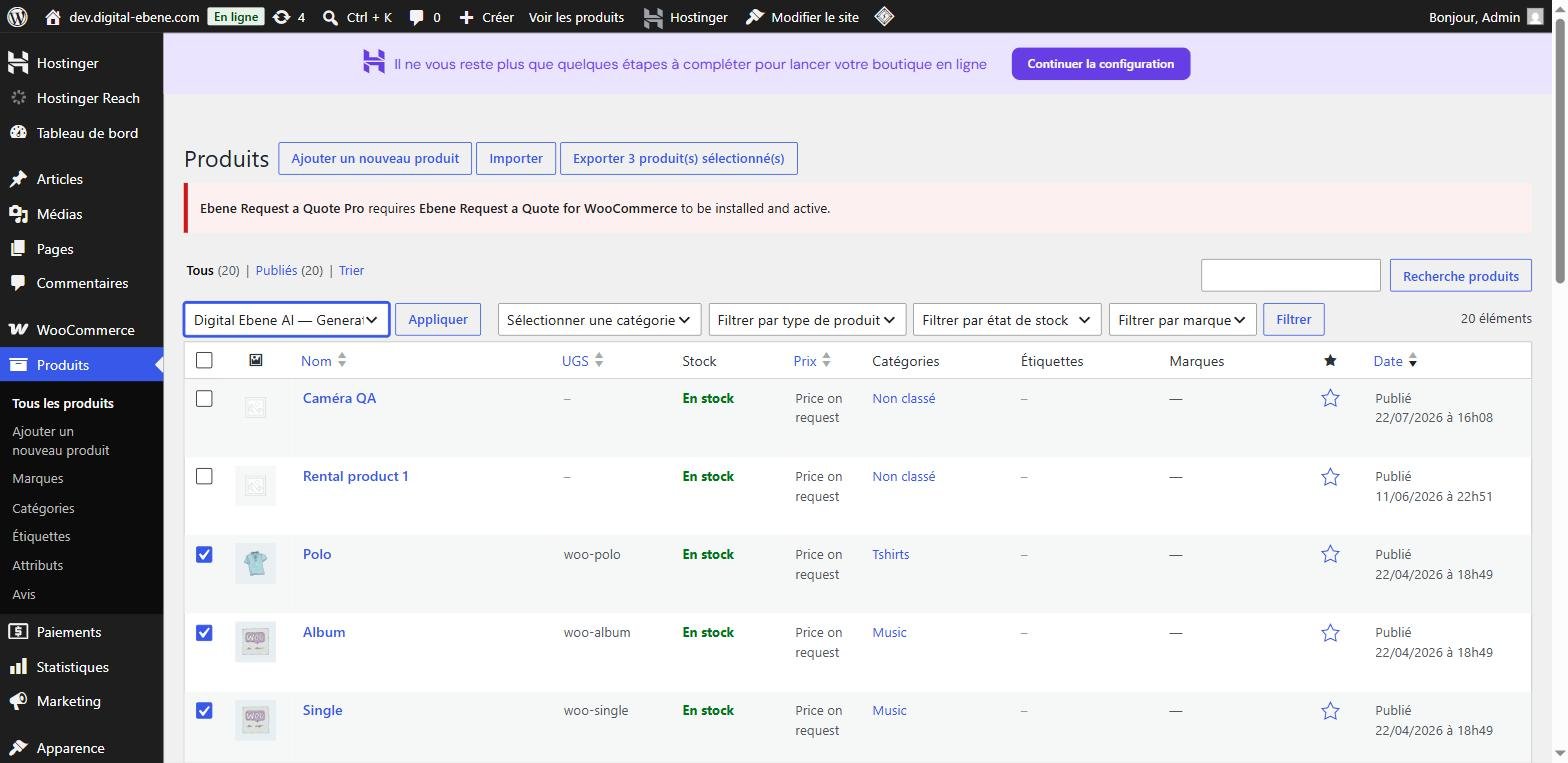Click the Trier link
Image resolution: width=1568 pixels, height=763 pixels.
tap(352, 271)
